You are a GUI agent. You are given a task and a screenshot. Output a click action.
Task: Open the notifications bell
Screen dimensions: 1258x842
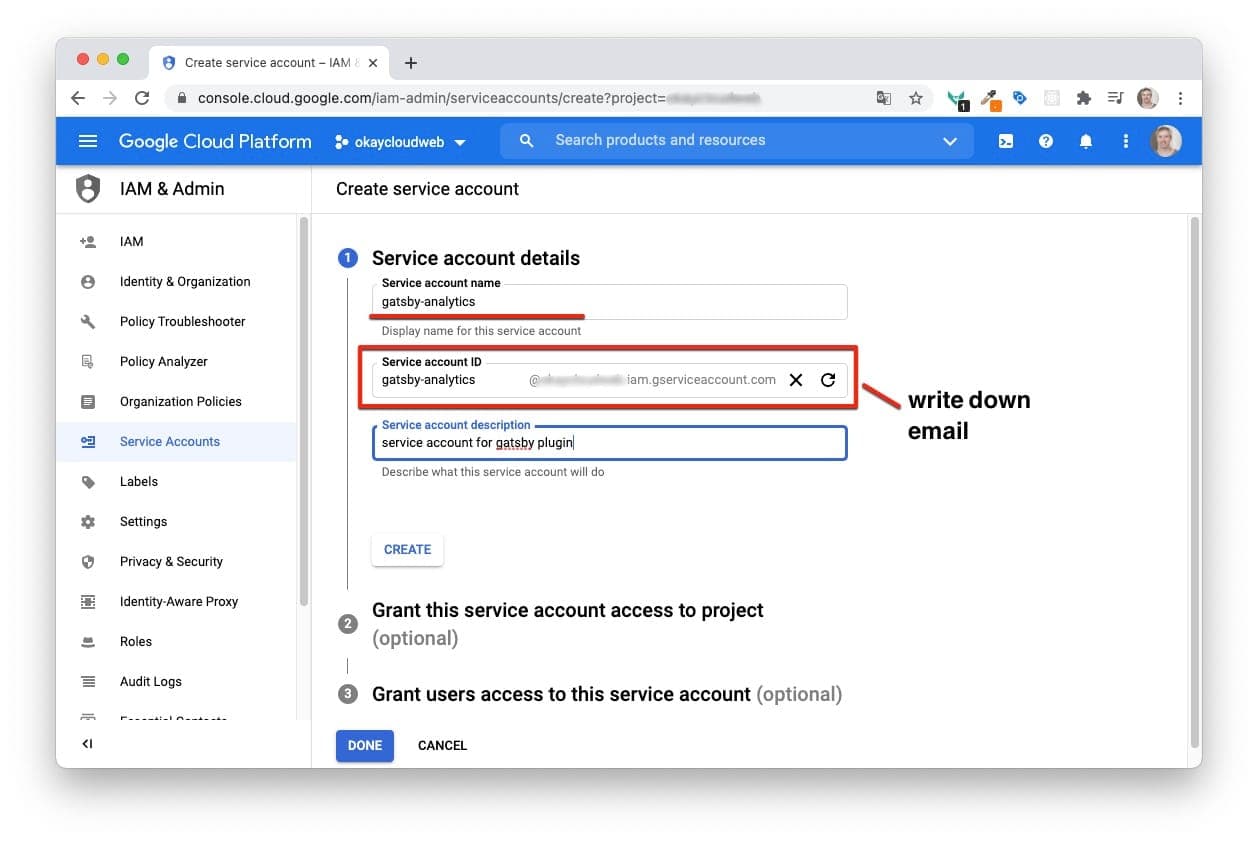tap(1086, 141)
